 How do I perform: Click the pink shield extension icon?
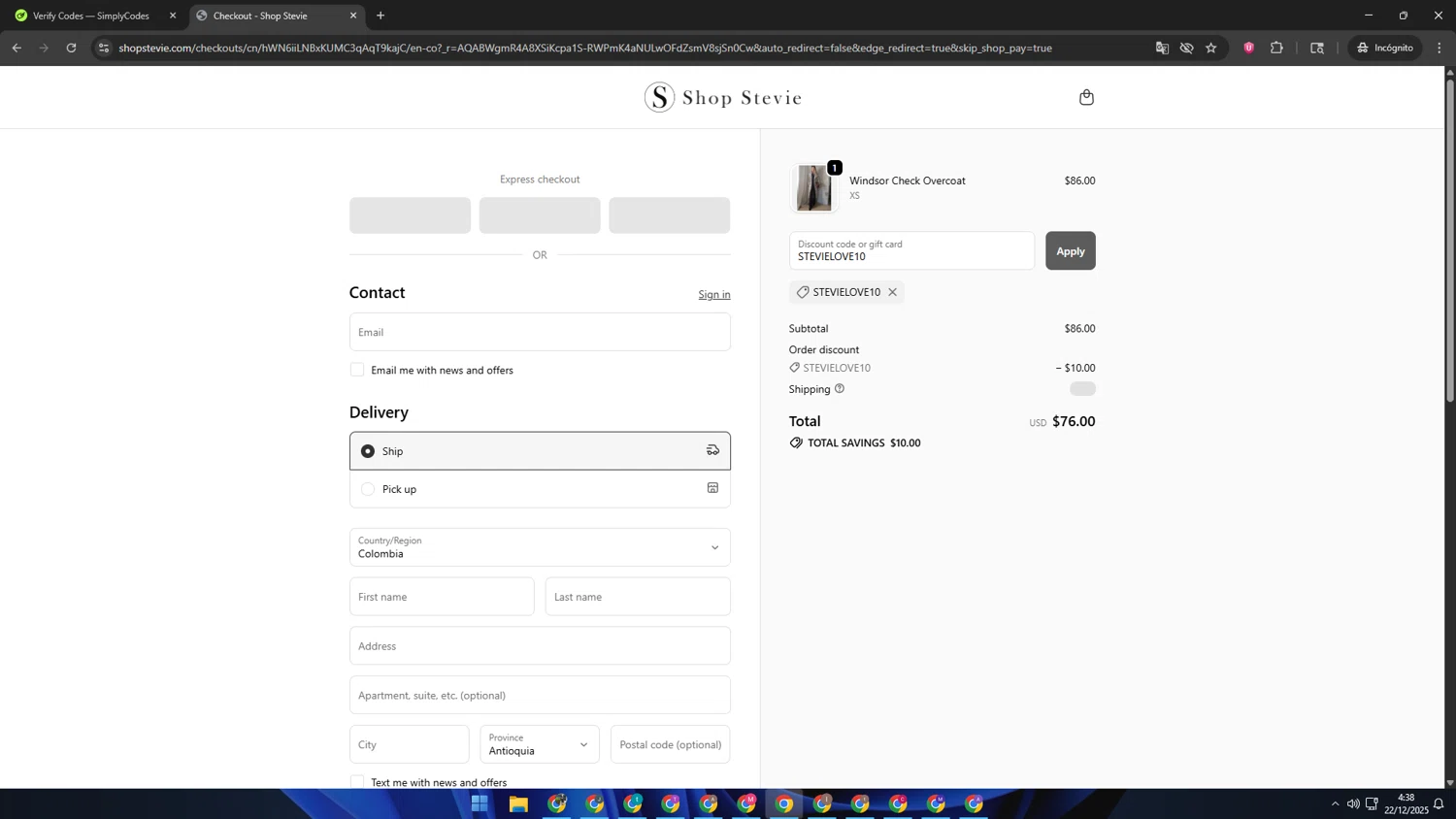[1249, 48]
